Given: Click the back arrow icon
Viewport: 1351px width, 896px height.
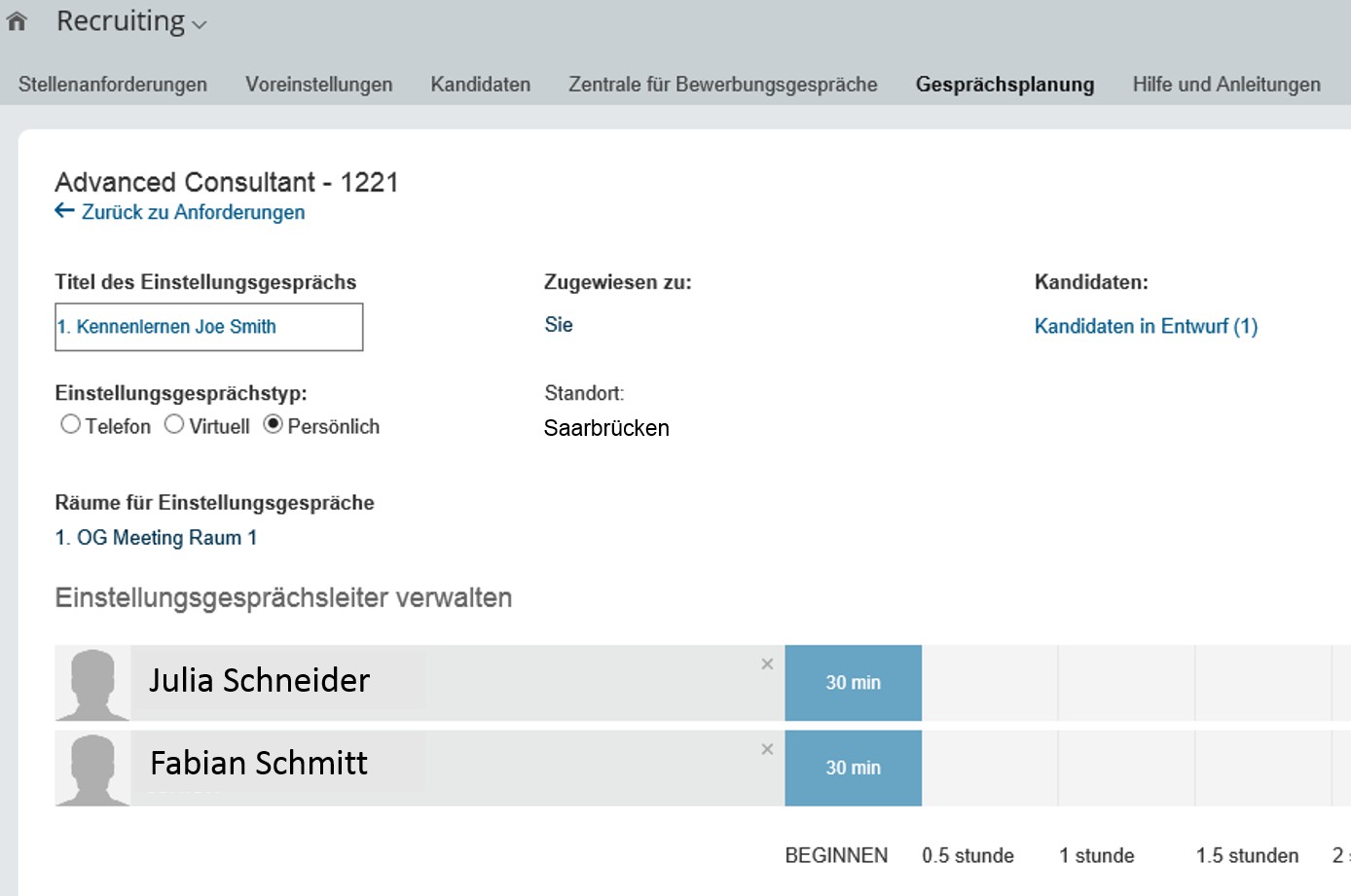Looking at the screenshot, I should click(64, 211).
